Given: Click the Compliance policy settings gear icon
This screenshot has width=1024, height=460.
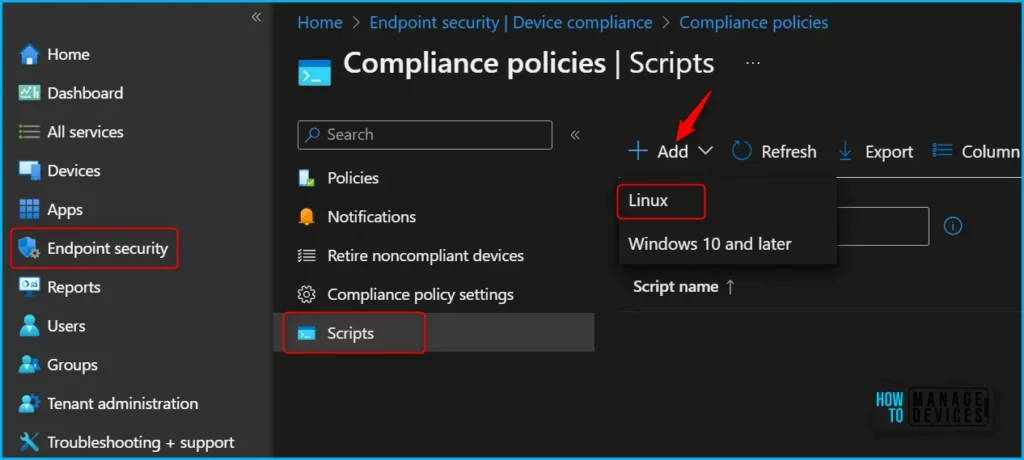Looking at the screenshot, I should 306,294.
